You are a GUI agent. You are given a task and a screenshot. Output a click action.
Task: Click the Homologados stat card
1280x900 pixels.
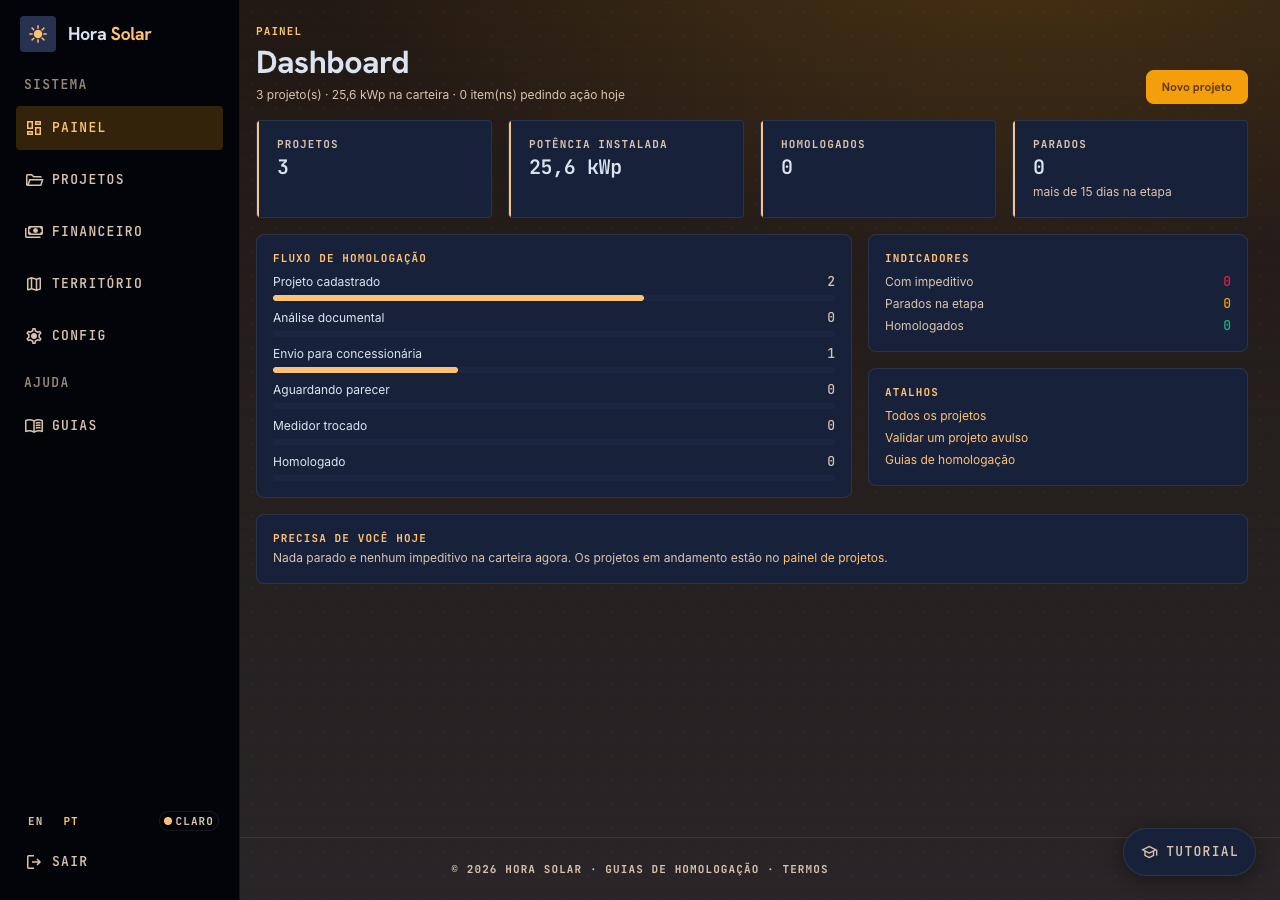(x=878, y=169)
